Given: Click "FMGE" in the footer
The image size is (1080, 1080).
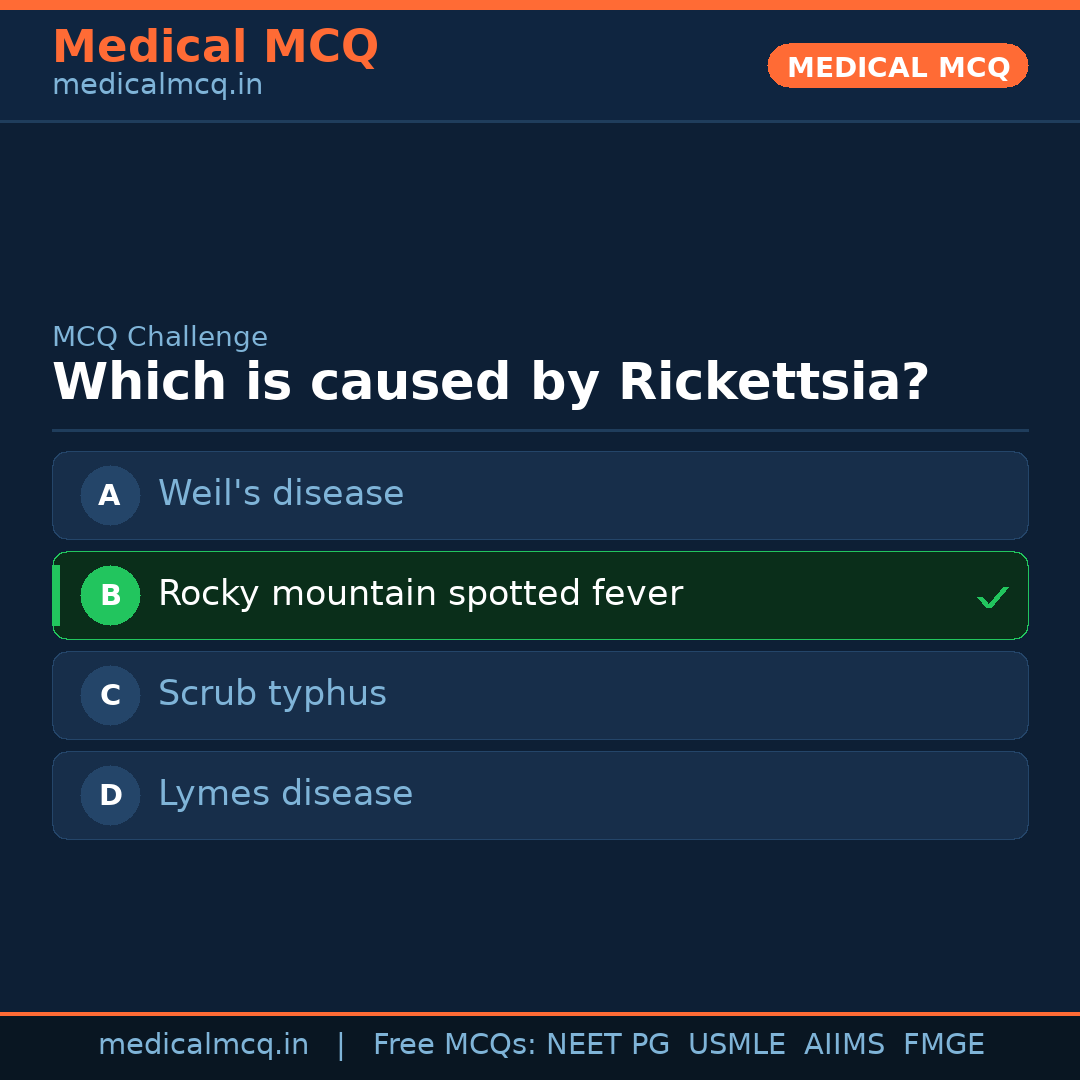Looking at the screenshot, I should click(x=943, y=1045).
